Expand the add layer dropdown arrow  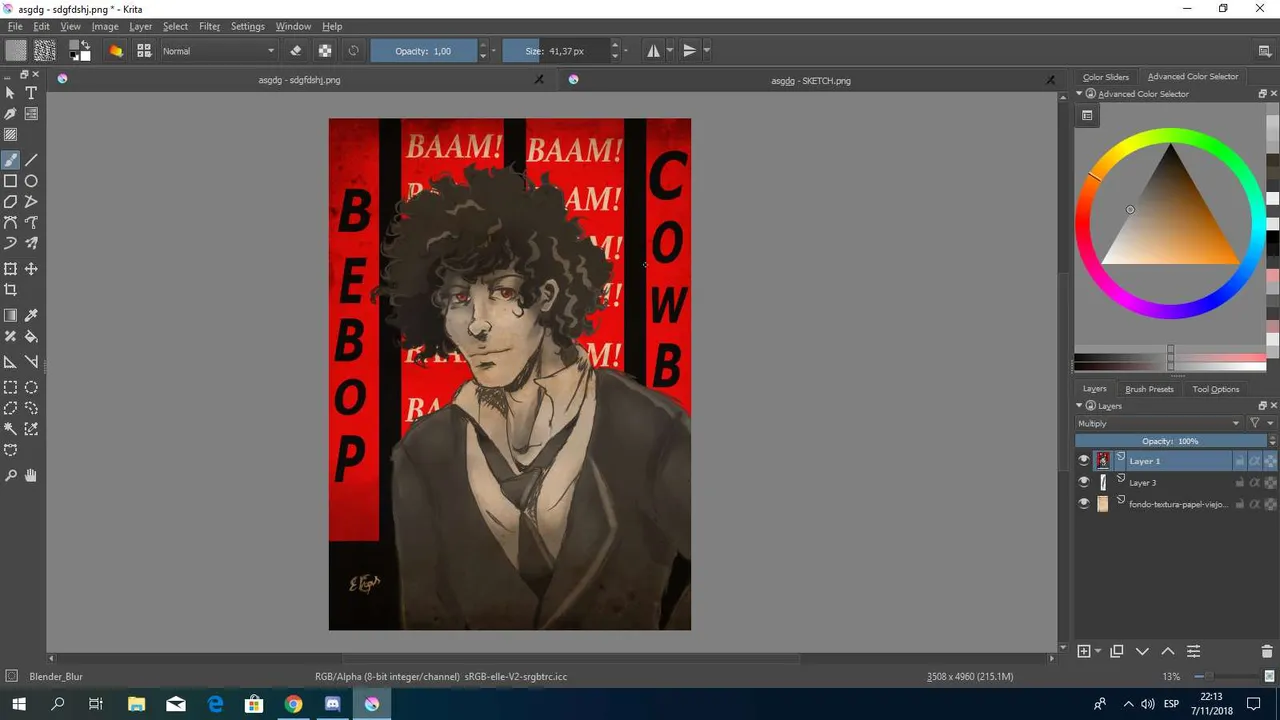click(x=1098, y=651)
